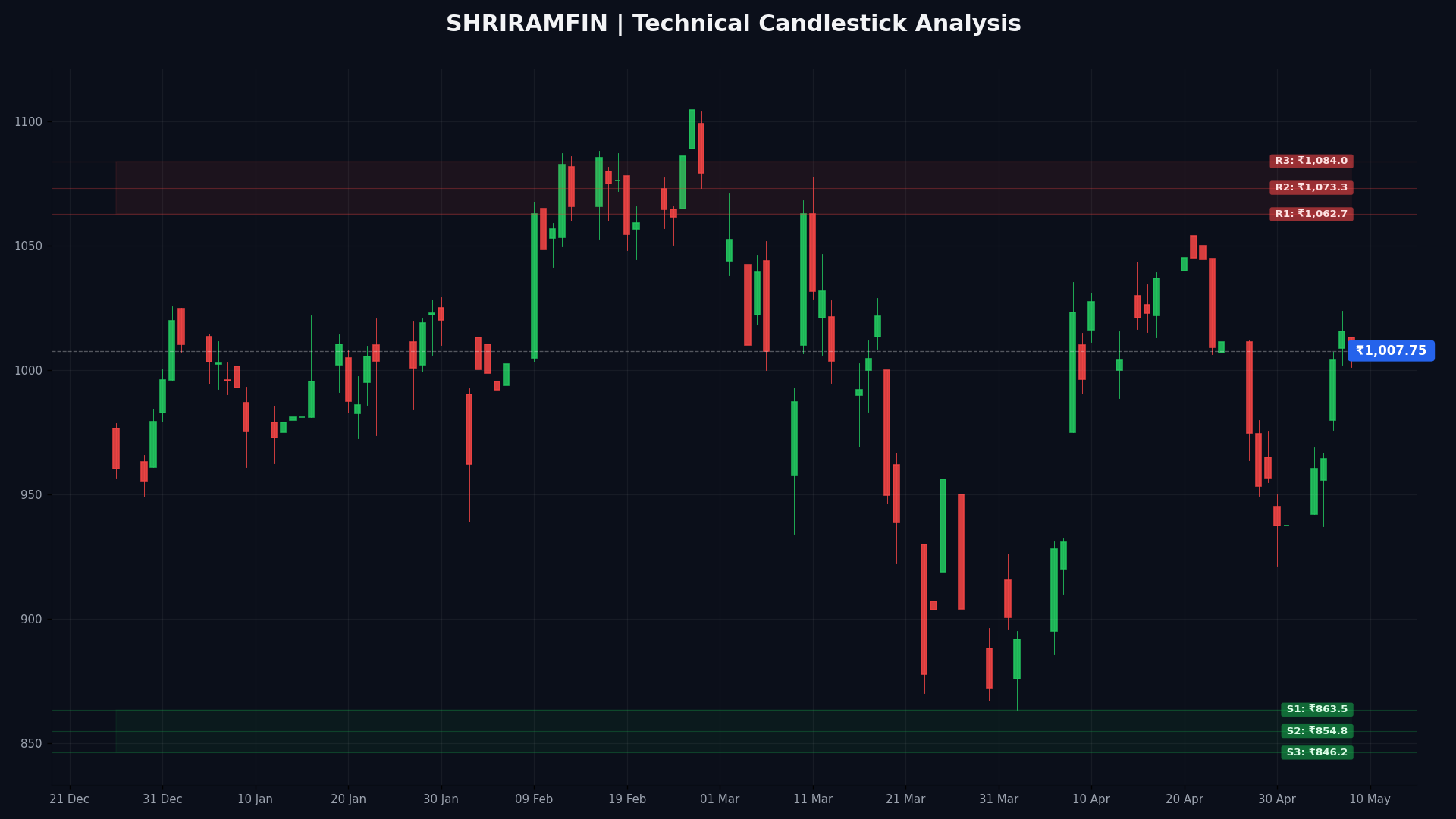Click the 30 Jan date label
The height and width of the screenshot is (819, 1456).
click(x=441, y=799)
